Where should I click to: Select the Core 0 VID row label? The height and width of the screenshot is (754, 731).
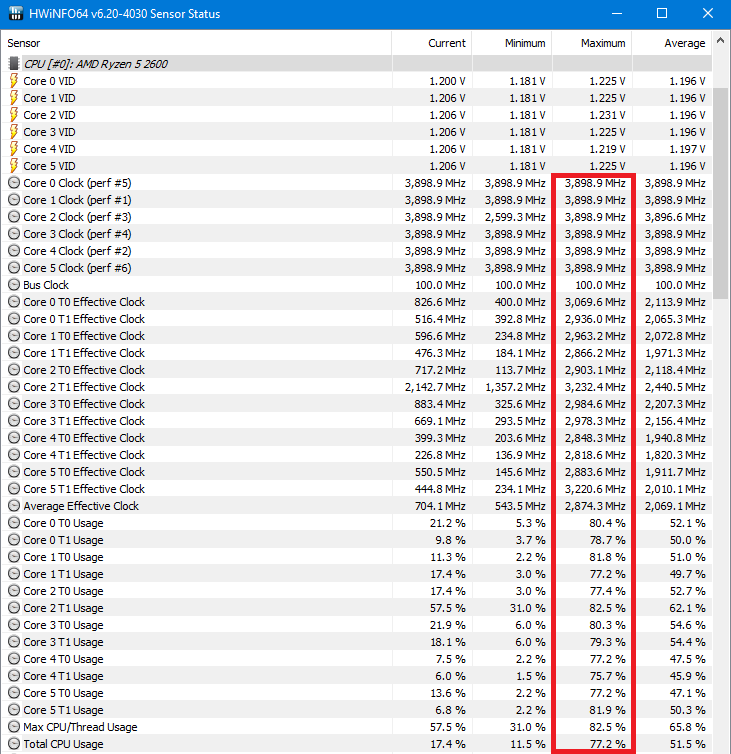coord(50,81)
